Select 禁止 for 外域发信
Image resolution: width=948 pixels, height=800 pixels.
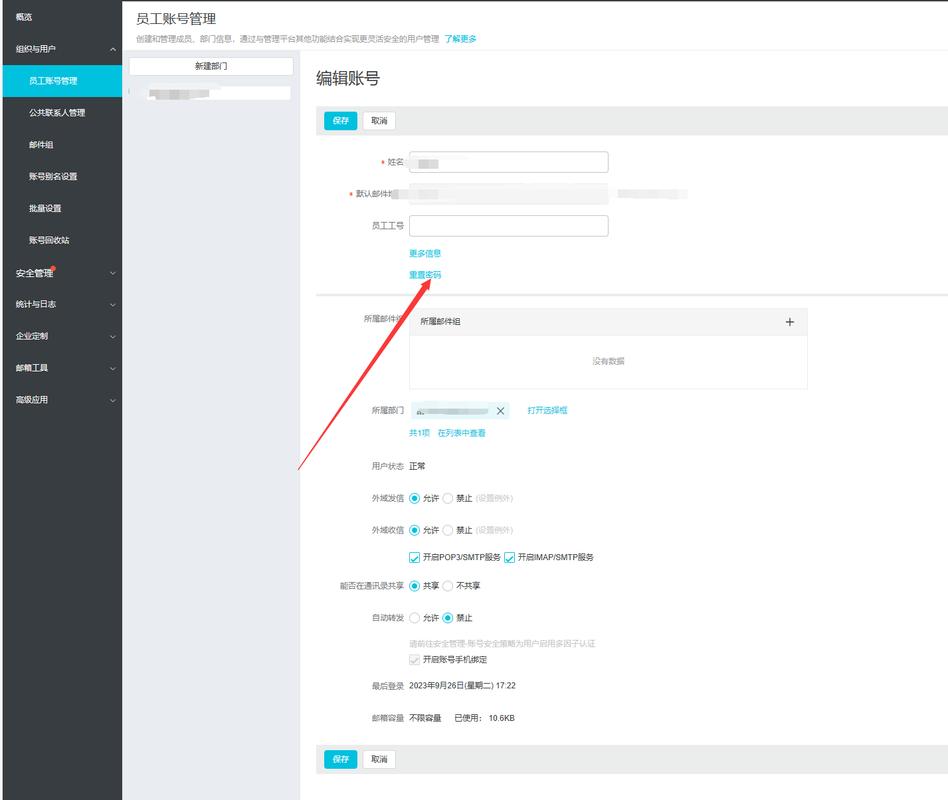(448, 498)
